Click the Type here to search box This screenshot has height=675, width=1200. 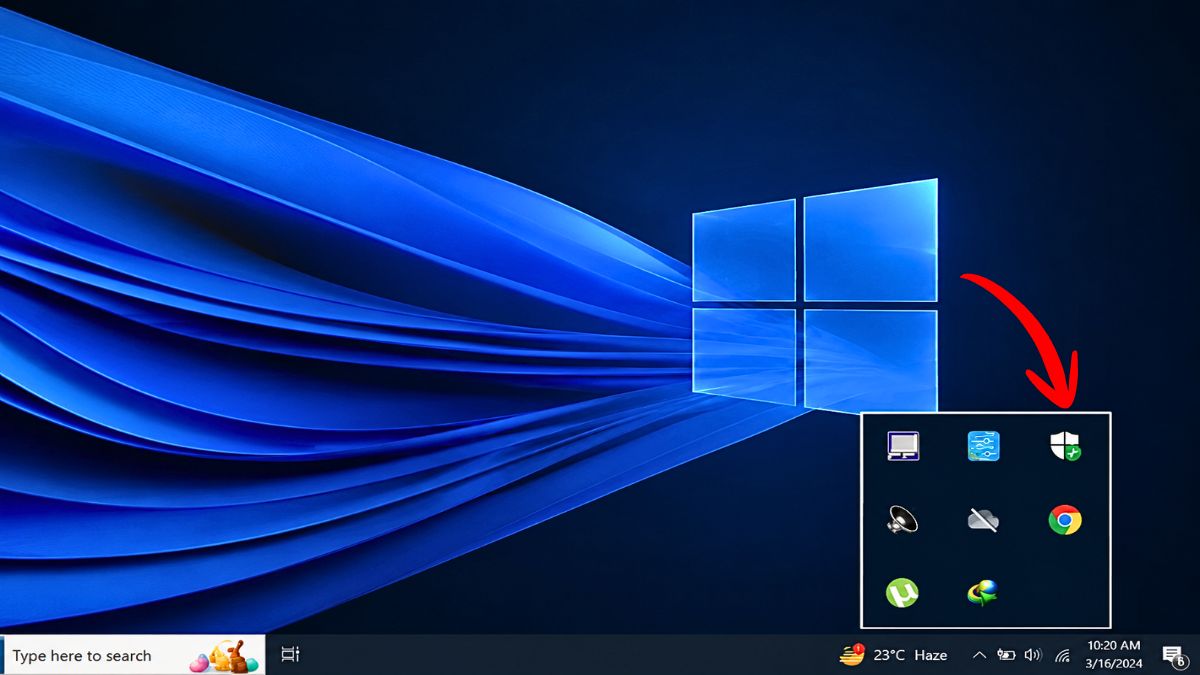[133, 655]
